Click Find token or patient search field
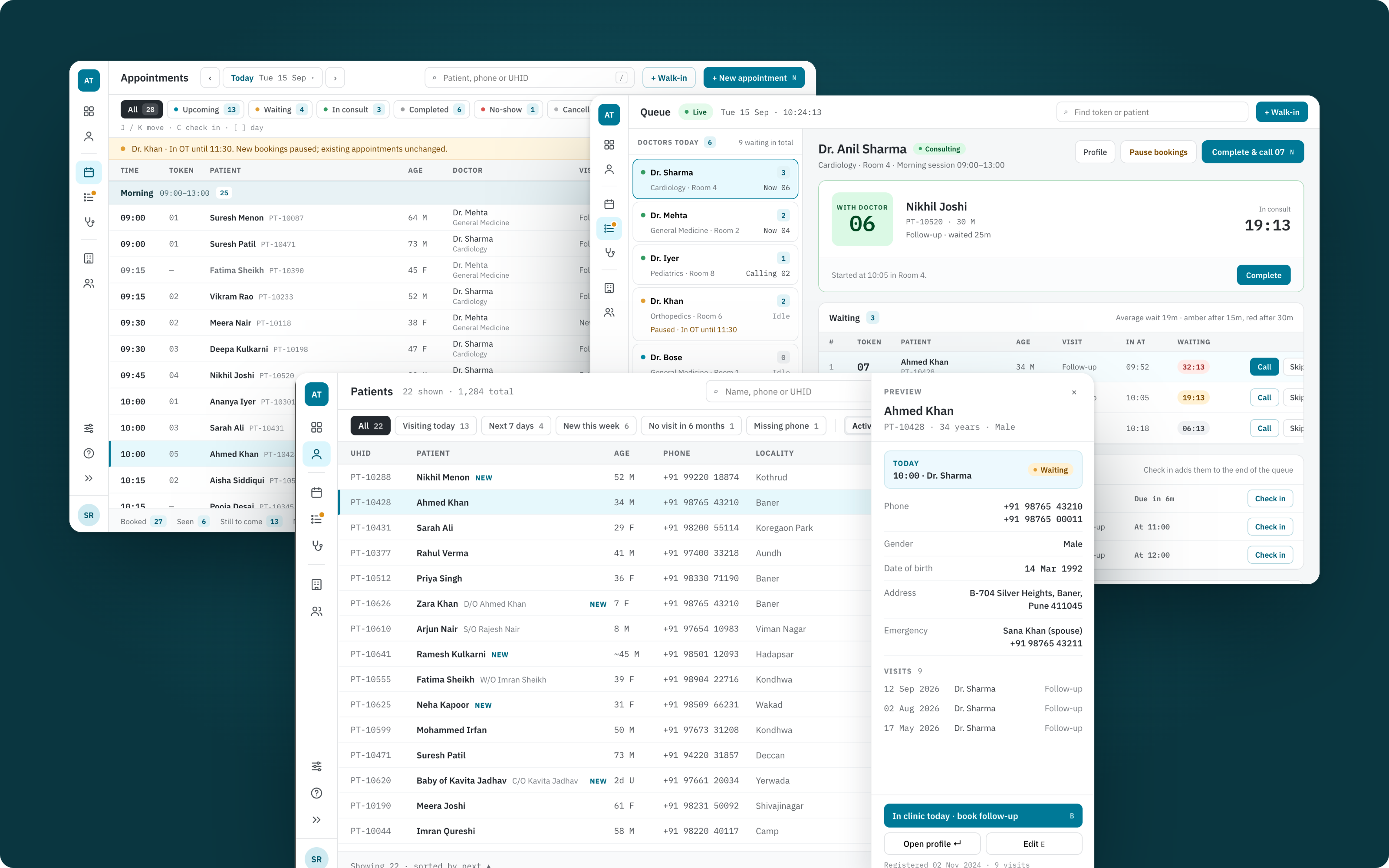Screen dimensions: 1389x868 (1152, 112)
